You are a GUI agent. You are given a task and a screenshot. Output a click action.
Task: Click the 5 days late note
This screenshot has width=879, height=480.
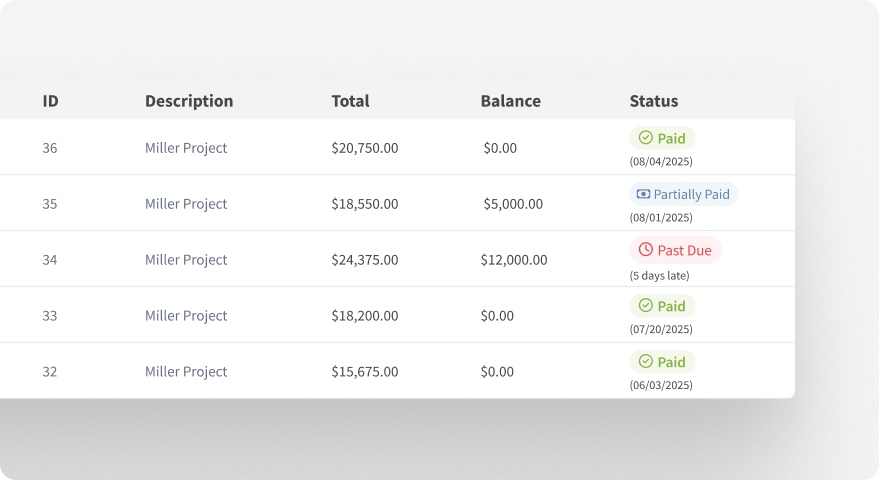click(x=659, y=276)
